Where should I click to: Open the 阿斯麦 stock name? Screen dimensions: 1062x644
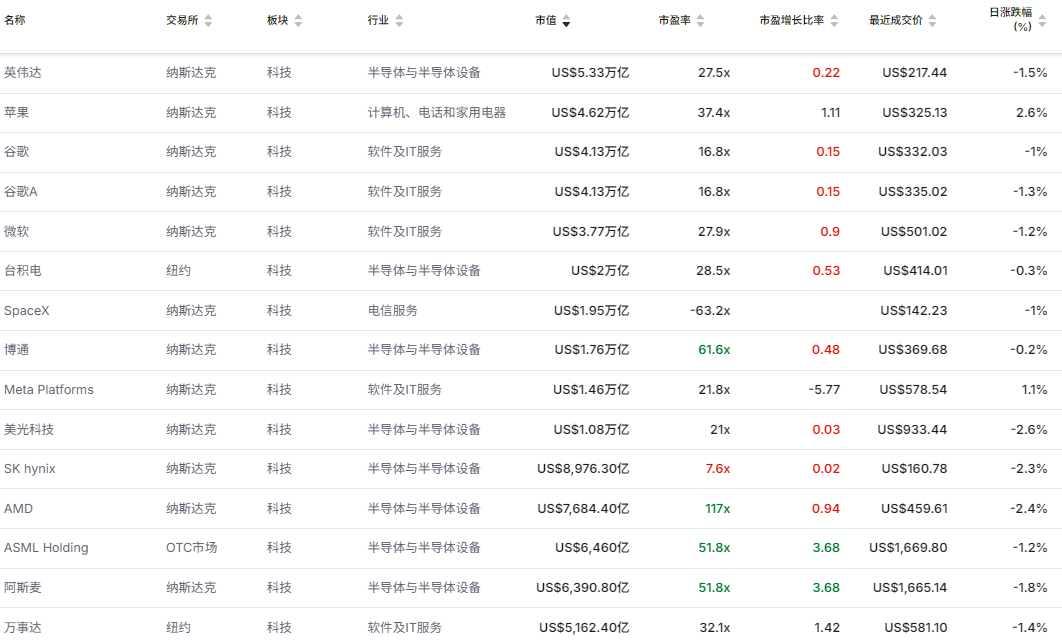click(23, 588)
